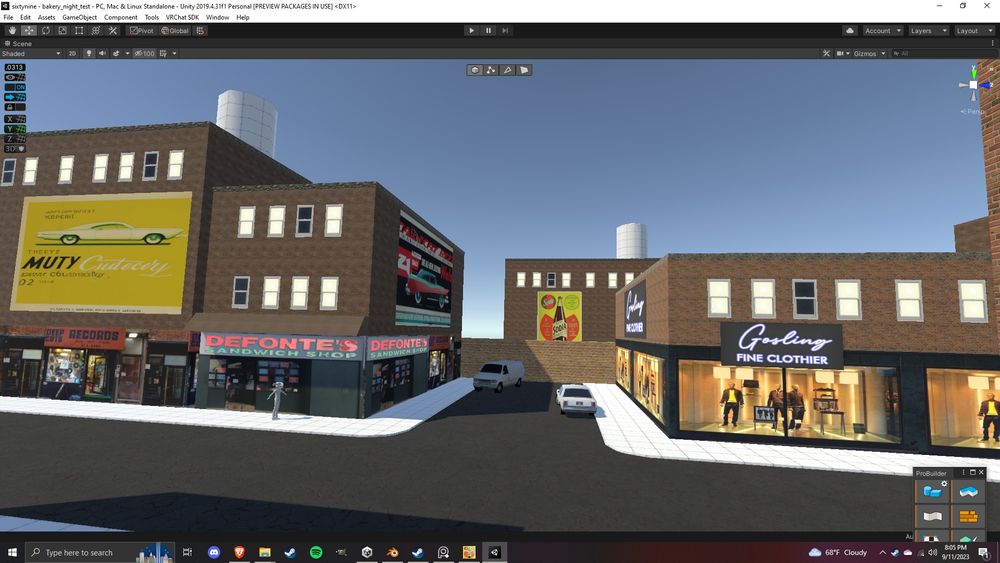This screenshot has width=1000, height=563.
Task: Select the Hand tool
Action: 12,31
